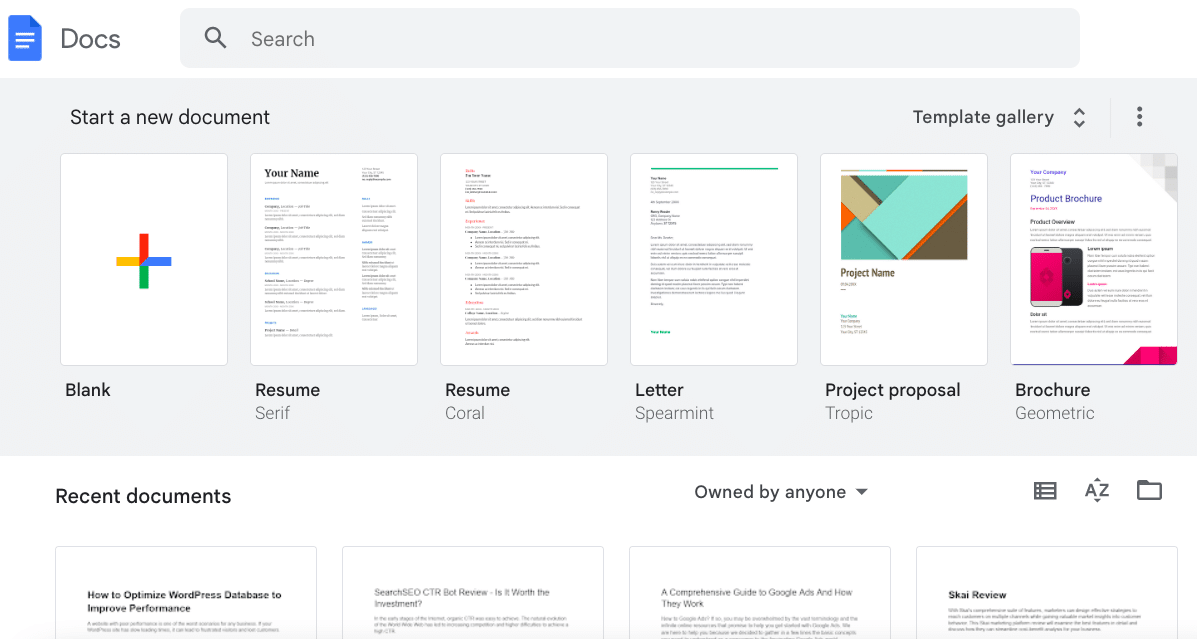Screen dimensions: 1197x639
Task: Open the Resume Coral template thumbnail
Action: tap(524, 260)
